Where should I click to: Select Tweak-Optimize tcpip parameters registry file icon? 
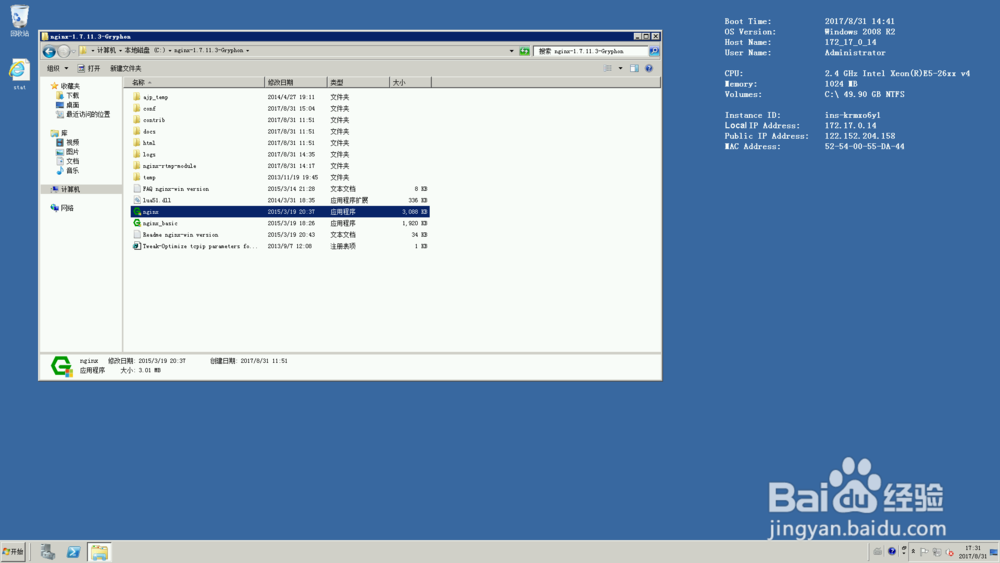[136, 246]
